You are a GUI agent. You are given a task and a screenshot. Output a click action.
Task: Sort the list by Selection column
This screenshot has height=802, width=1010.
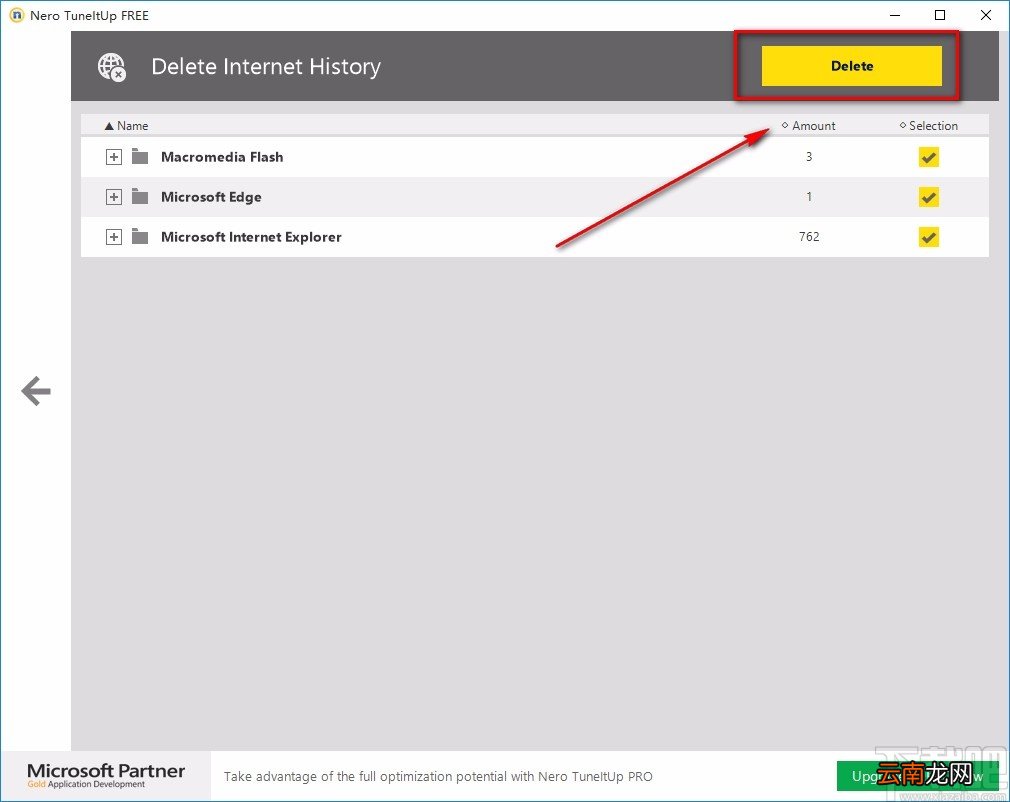click(x=928, y=126)
